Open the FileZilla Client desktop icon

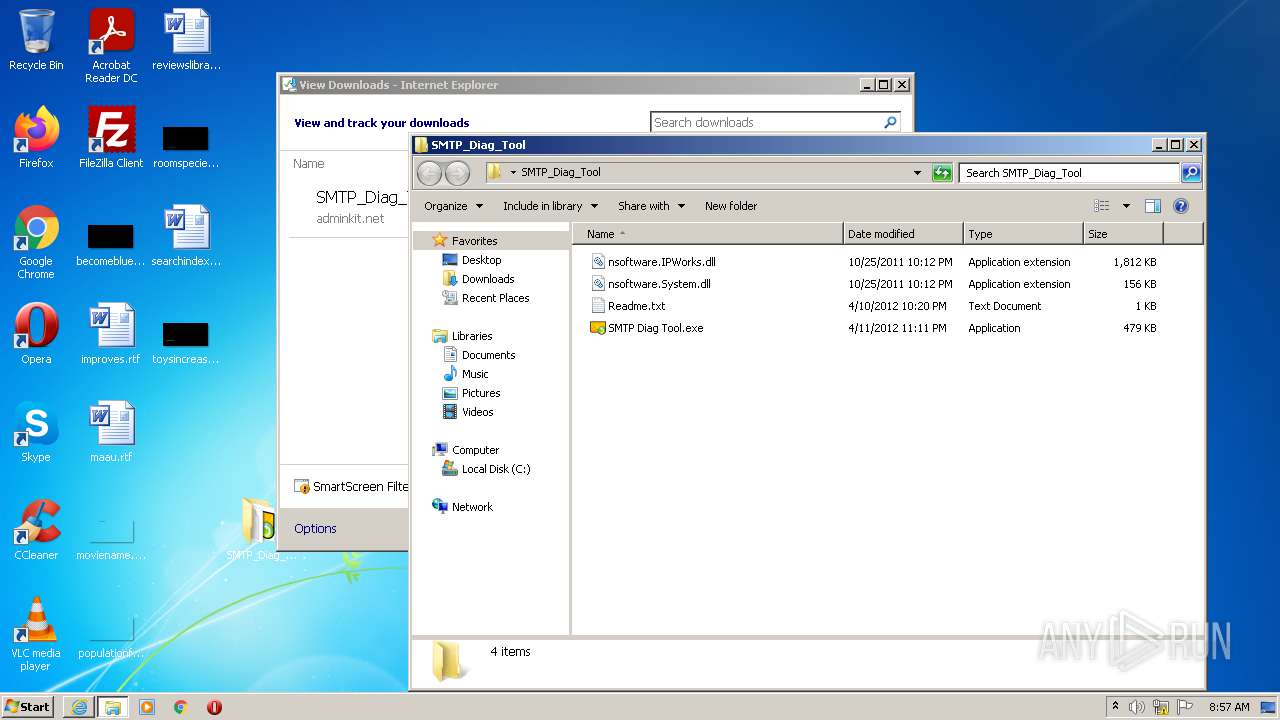[111, 138]
